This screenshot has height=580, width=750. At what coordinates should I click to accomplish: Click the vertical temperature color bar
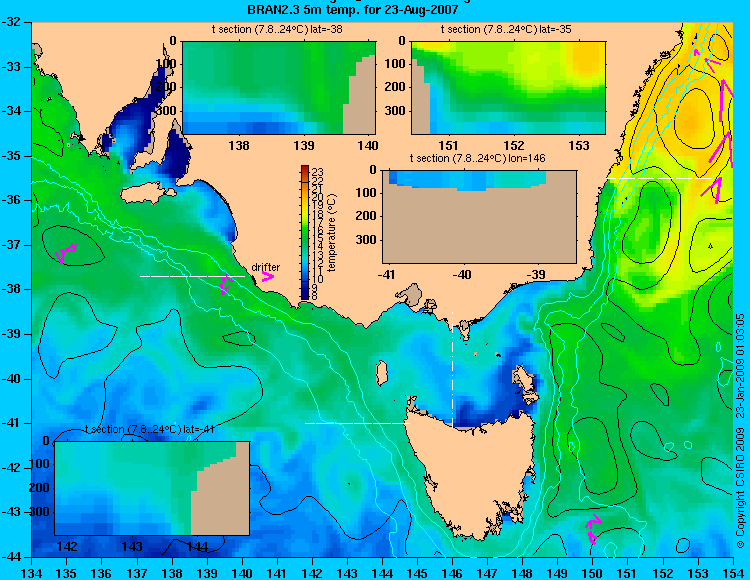pyautogui.click(x=305, y=232)
